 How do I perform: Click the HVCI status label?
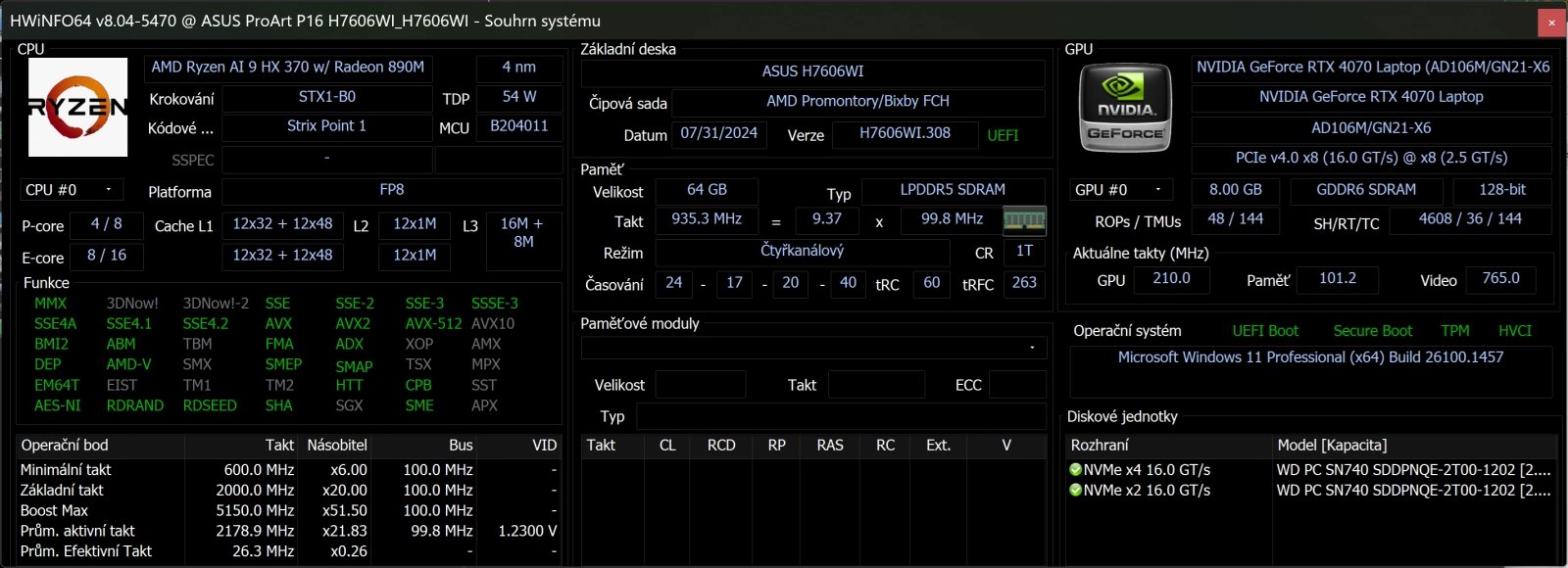[x=1514, y=331]
